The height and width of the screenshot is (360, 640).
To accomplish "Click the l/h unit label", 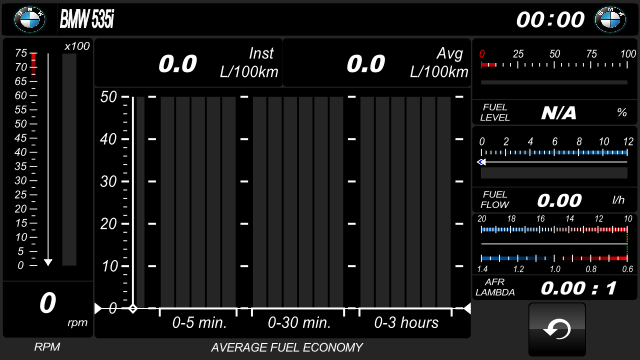I will tap(618, 200).
